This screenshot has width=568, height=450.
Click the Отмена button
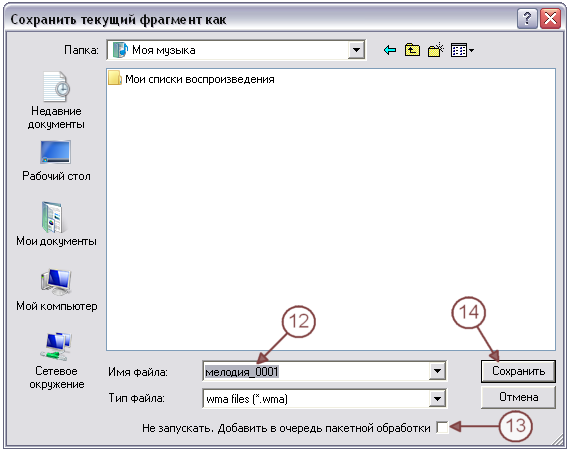click(518, 397)
